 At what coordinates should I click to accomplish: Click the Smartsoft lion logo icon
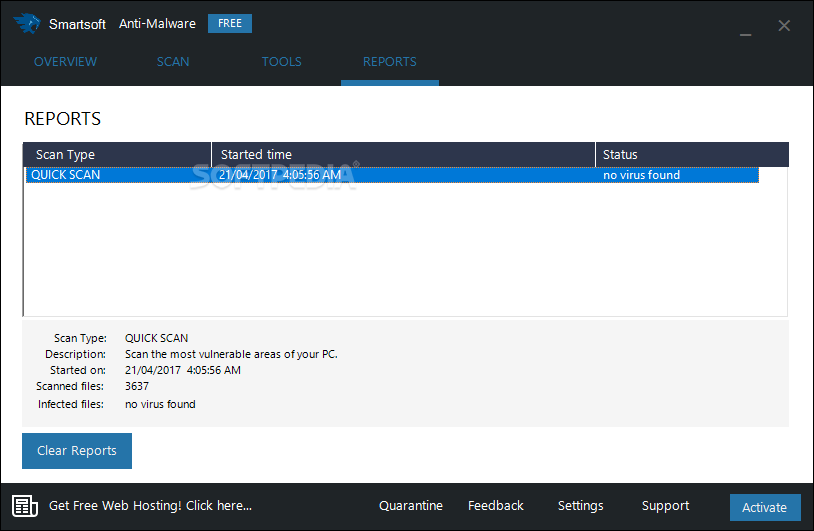(x=27, y=23)
